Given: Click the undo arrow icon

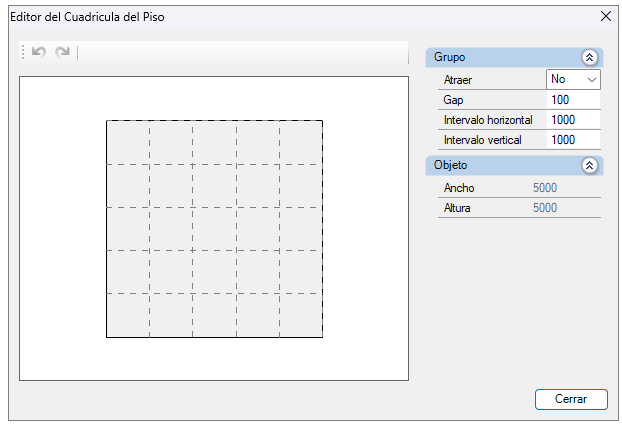Looking at the screenshot, I should [x=39, y=52].
